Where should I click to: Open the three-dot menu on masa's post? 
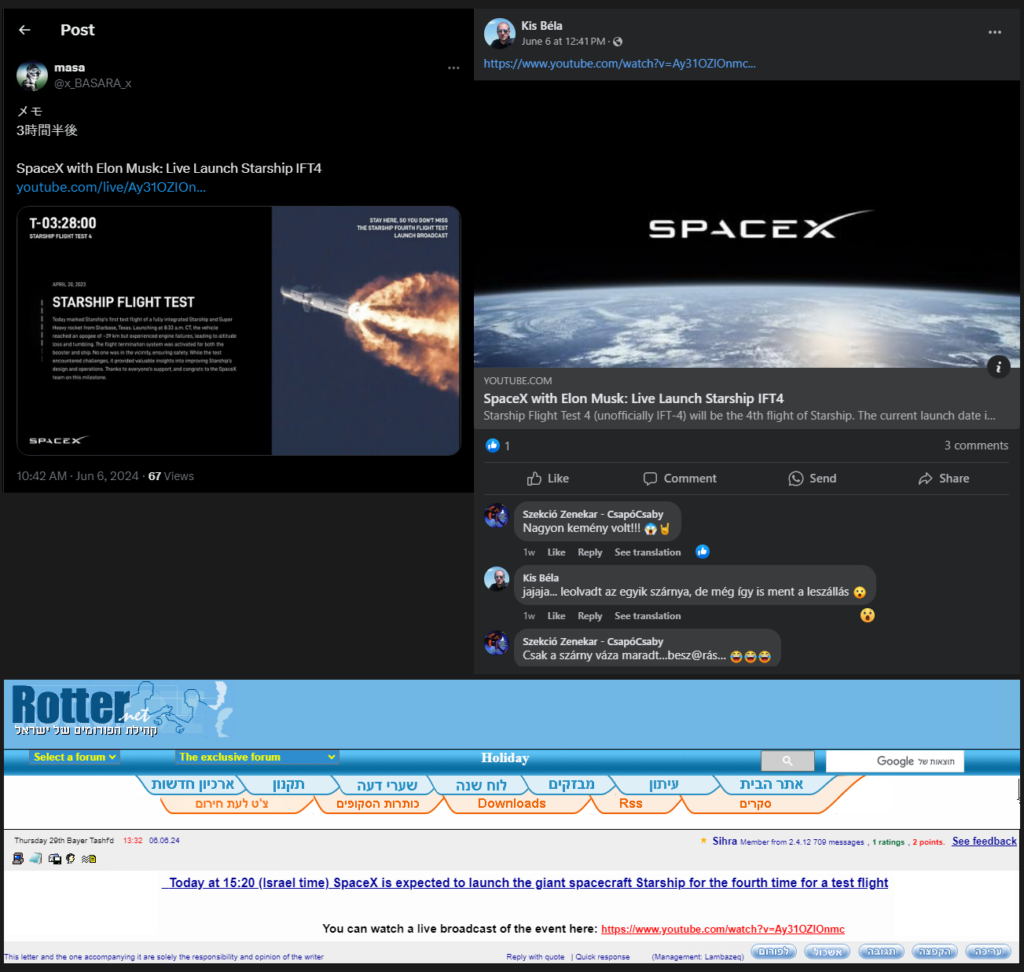coord(453,68)
